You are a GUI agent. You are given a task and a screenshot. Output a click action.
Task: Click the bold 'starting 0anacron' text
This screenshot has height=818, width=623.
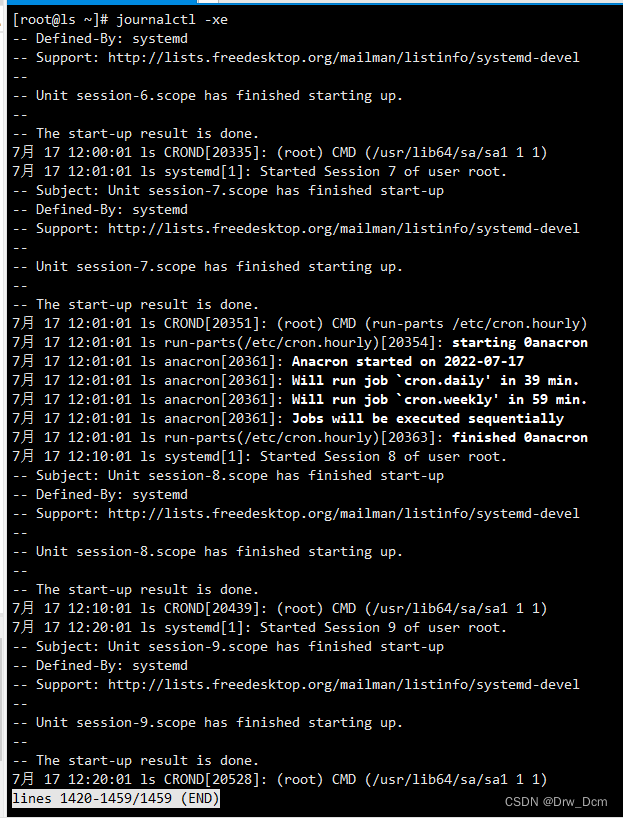coord(520,343)
